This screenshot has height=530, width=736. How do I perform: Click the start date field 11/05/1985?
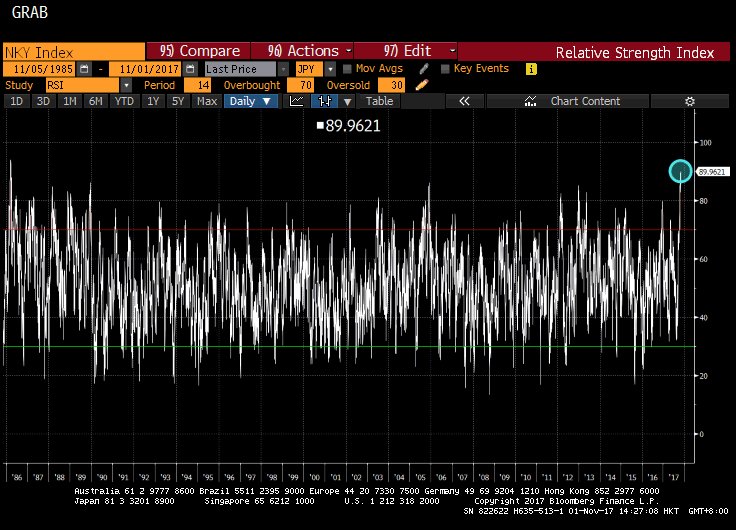pos(39,69)
